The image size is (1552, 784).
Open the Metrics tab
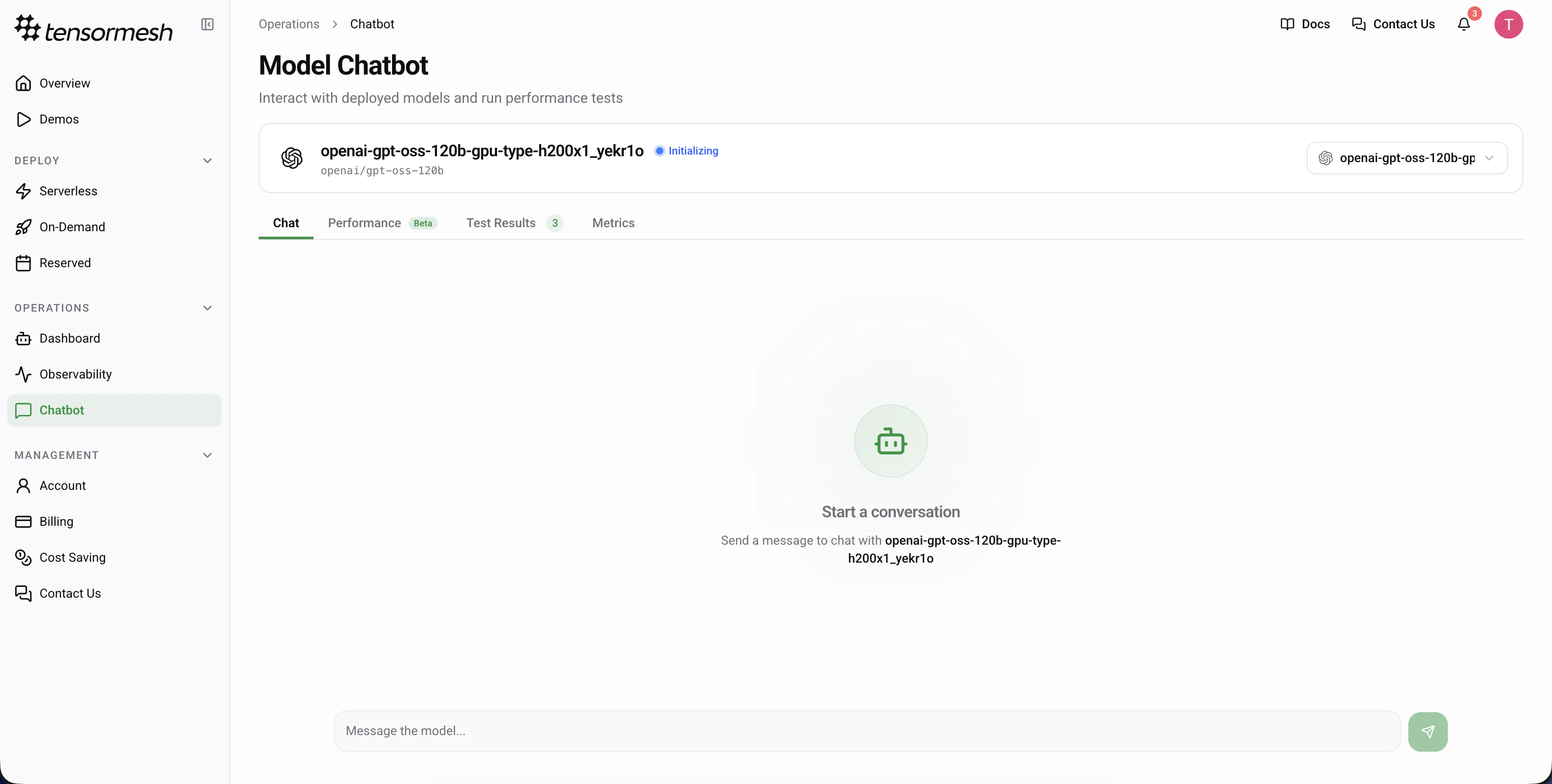tap(613, 223)
